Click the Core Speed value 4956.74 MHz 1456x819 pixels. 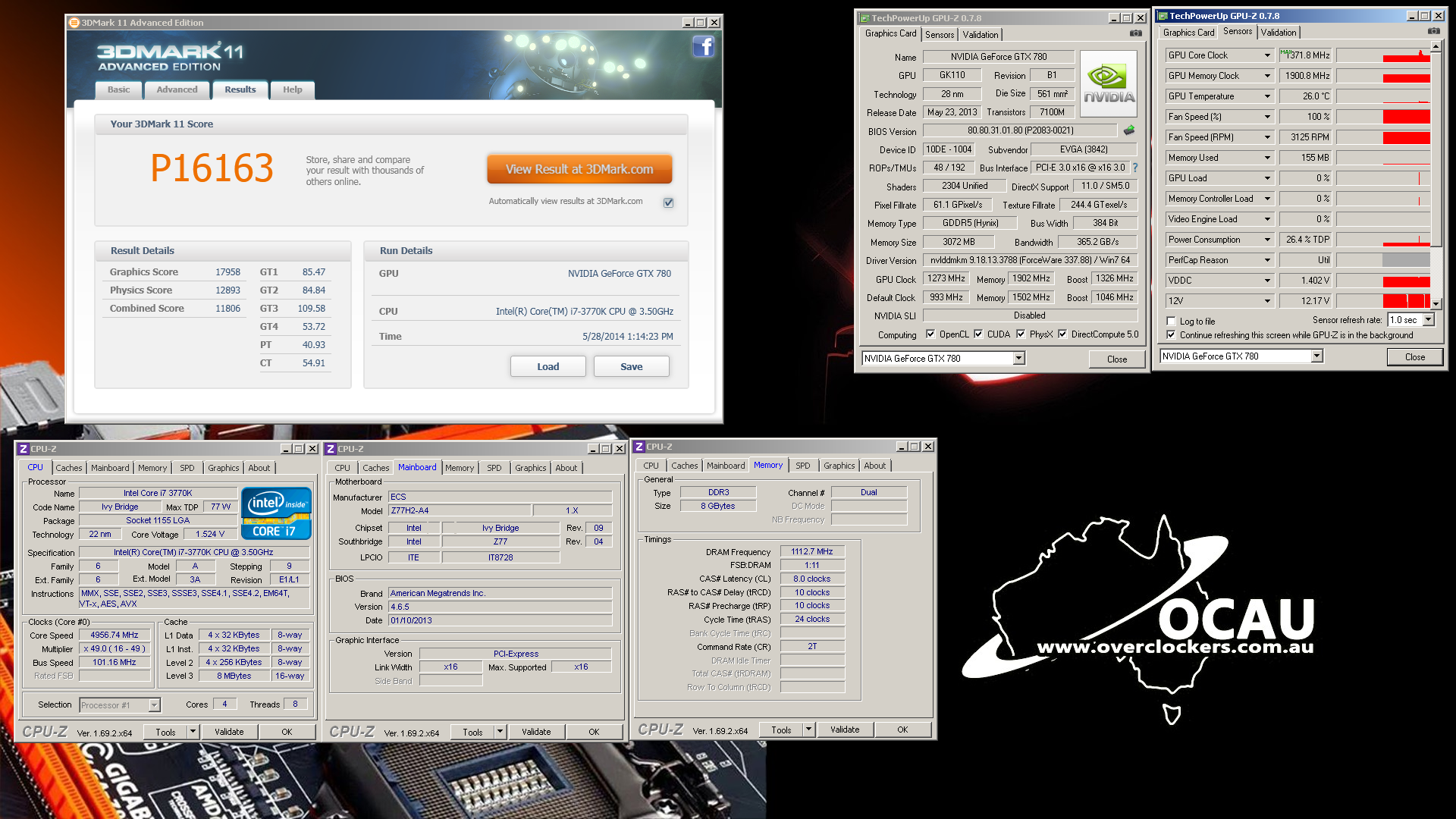(115, 635)
